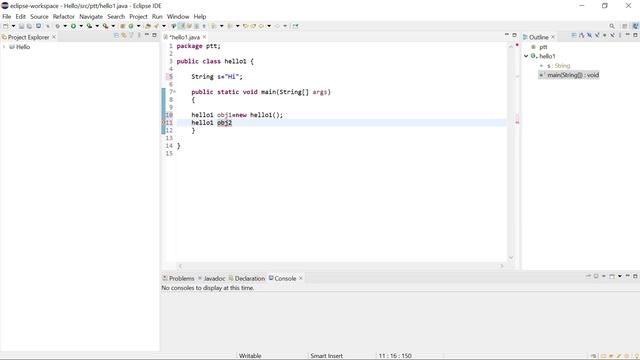Click the External Tools run icon
Image resolution: width=640 pixels, height=360 pixels.
pos(105,26)
